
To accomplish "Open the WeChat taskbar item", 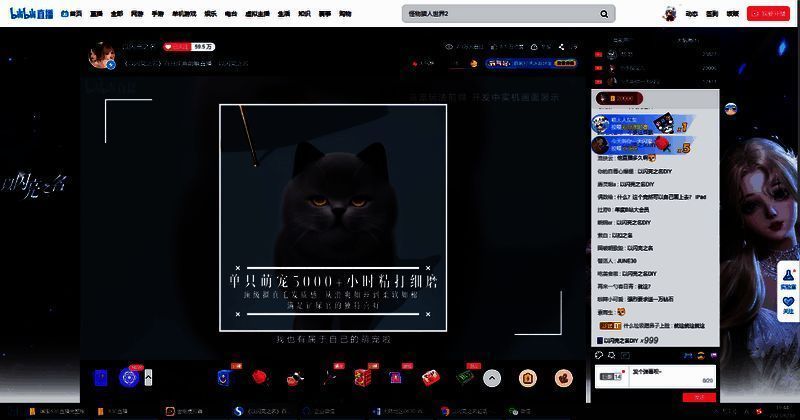I will click(x=520, y=411).
